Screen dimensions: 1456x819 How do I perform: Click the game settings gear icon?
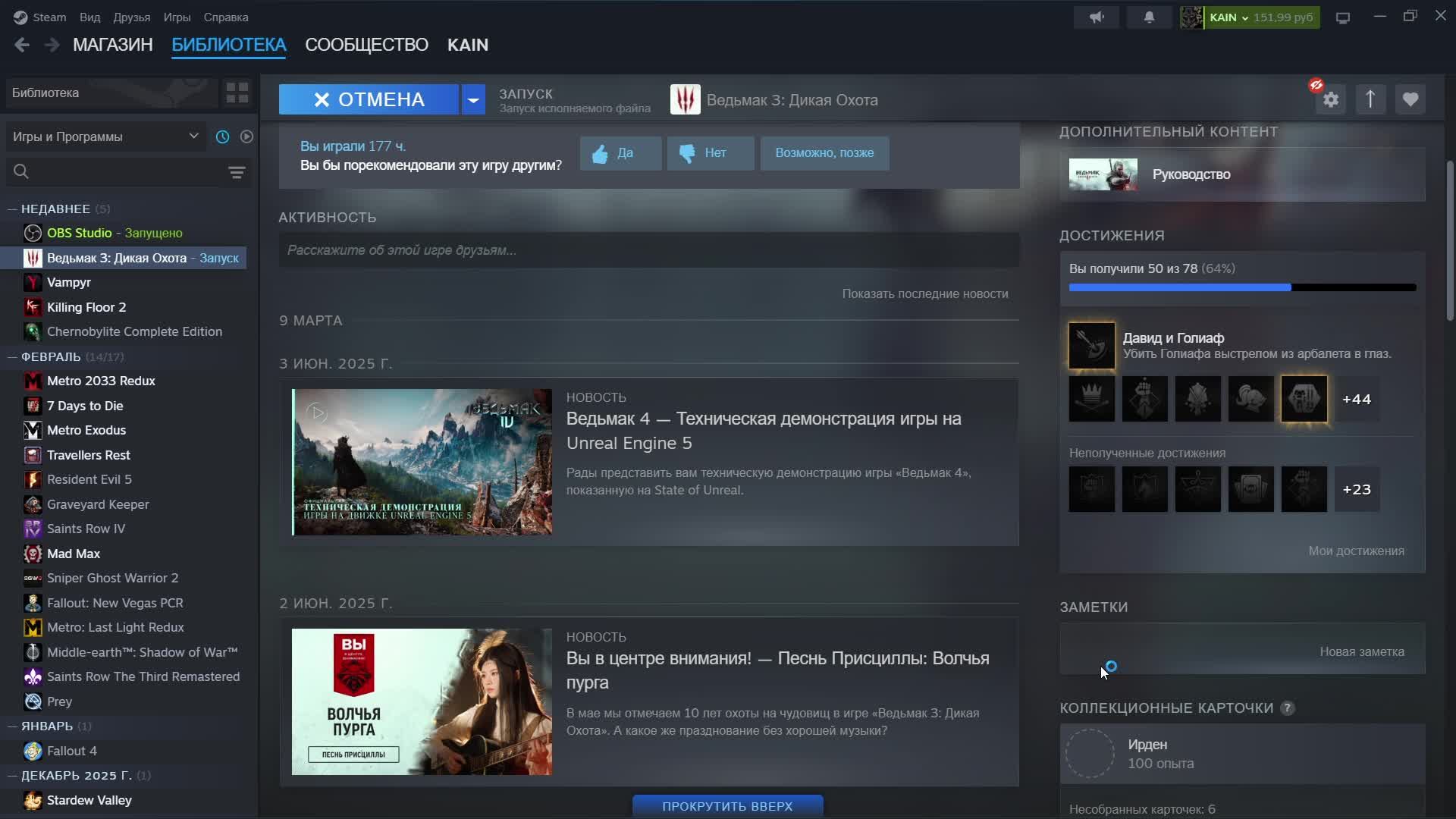[x=1331, y=99]
